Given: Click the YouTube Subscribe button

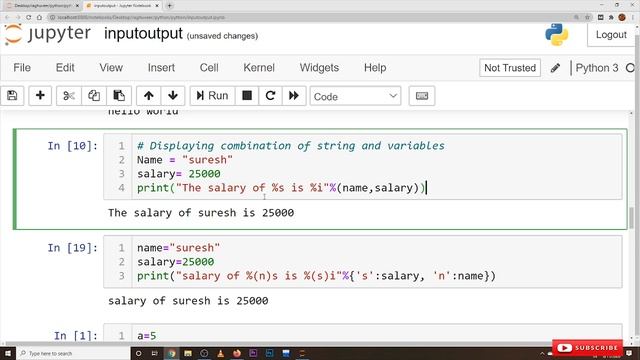Looking at the screenshot, I should tap(587, 348).
